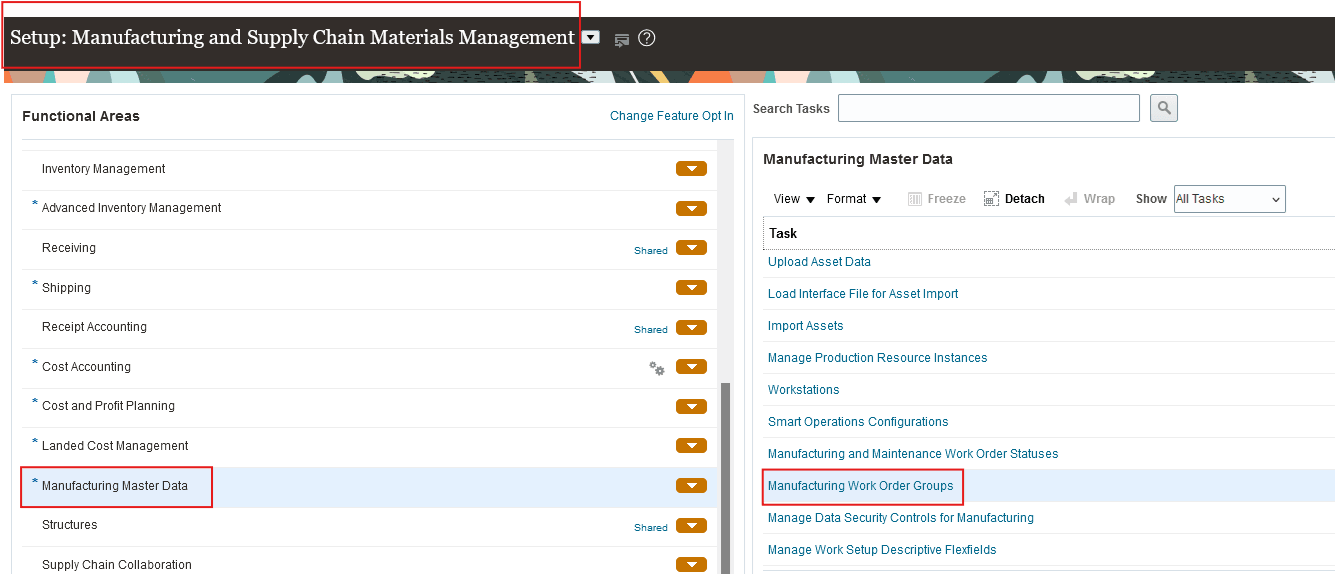Open the Manufacturing Work Order Groups task
1335x574 pixels.
coord(860,486)
